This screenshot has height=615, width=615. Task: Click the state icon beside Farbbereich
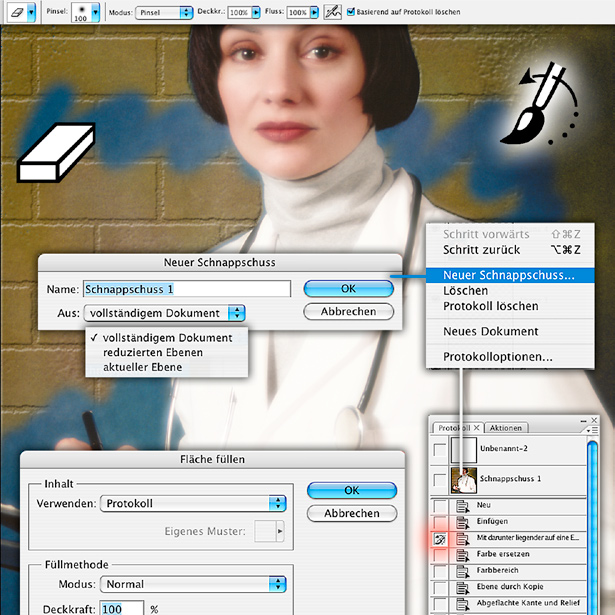[463, 571]
